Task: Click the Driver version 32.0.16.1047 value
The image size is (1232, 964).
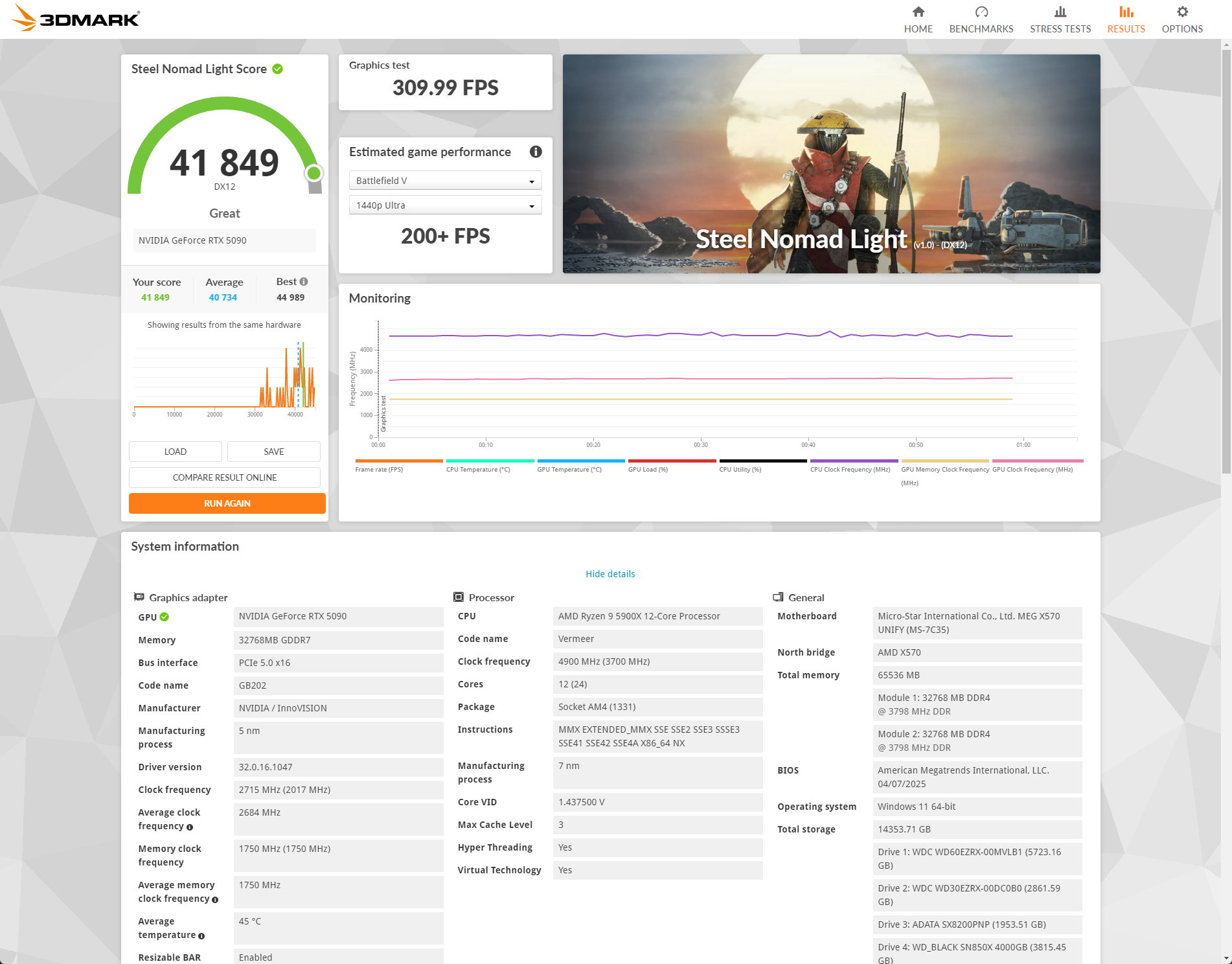Action: click(338, 767)
